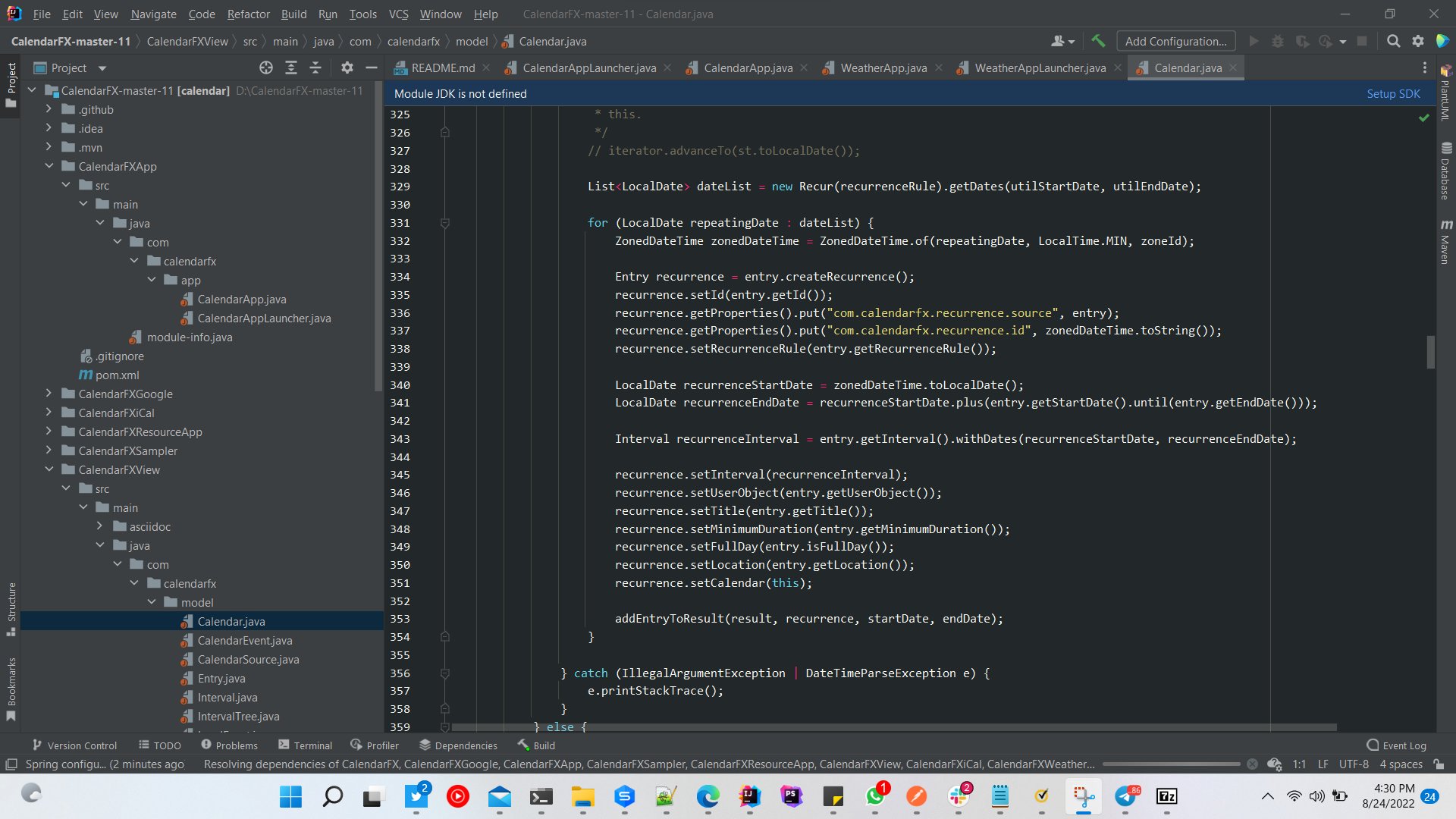
Task: Click the editor vertical scrollbar thumb
Action: (x=1430, y=352)
